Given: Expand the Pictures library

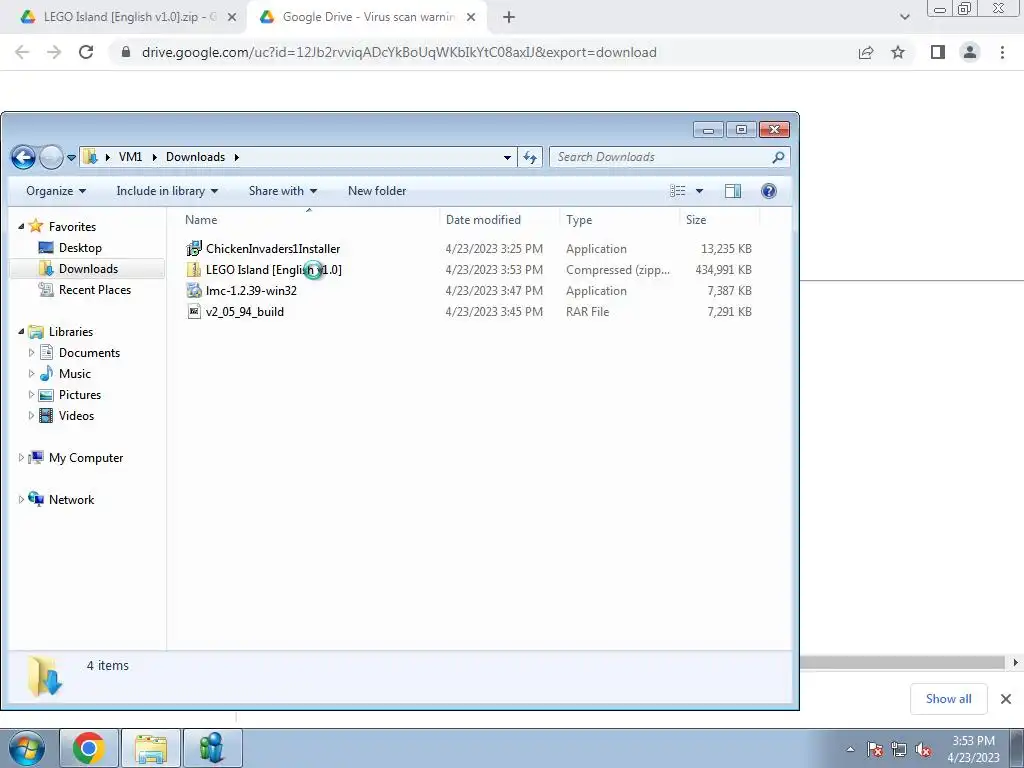Looking at the screenshot, I should click(31, 394).
